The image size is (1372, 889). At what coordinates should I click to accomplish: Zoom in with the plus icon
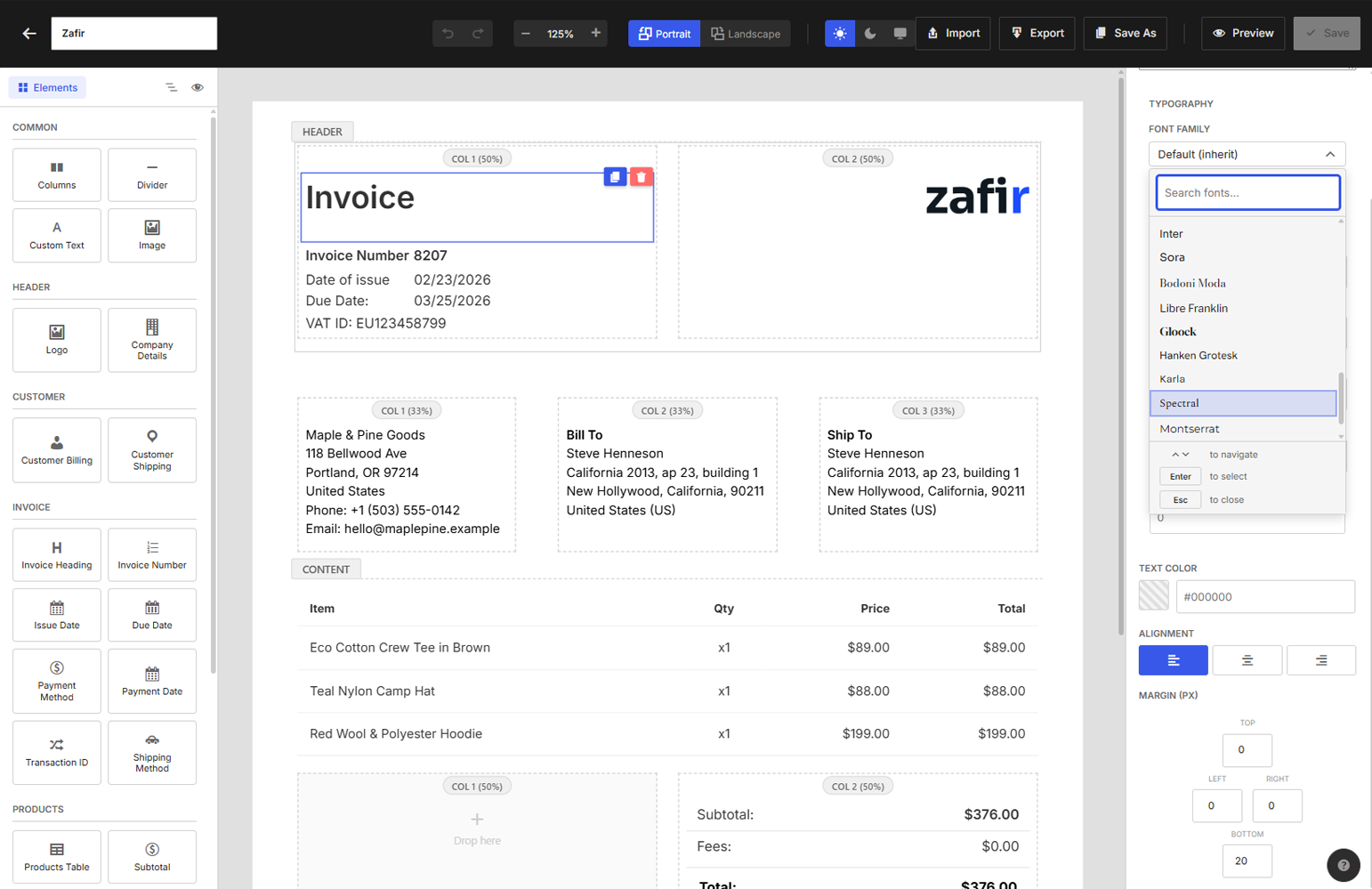click(x=595, y=33)
